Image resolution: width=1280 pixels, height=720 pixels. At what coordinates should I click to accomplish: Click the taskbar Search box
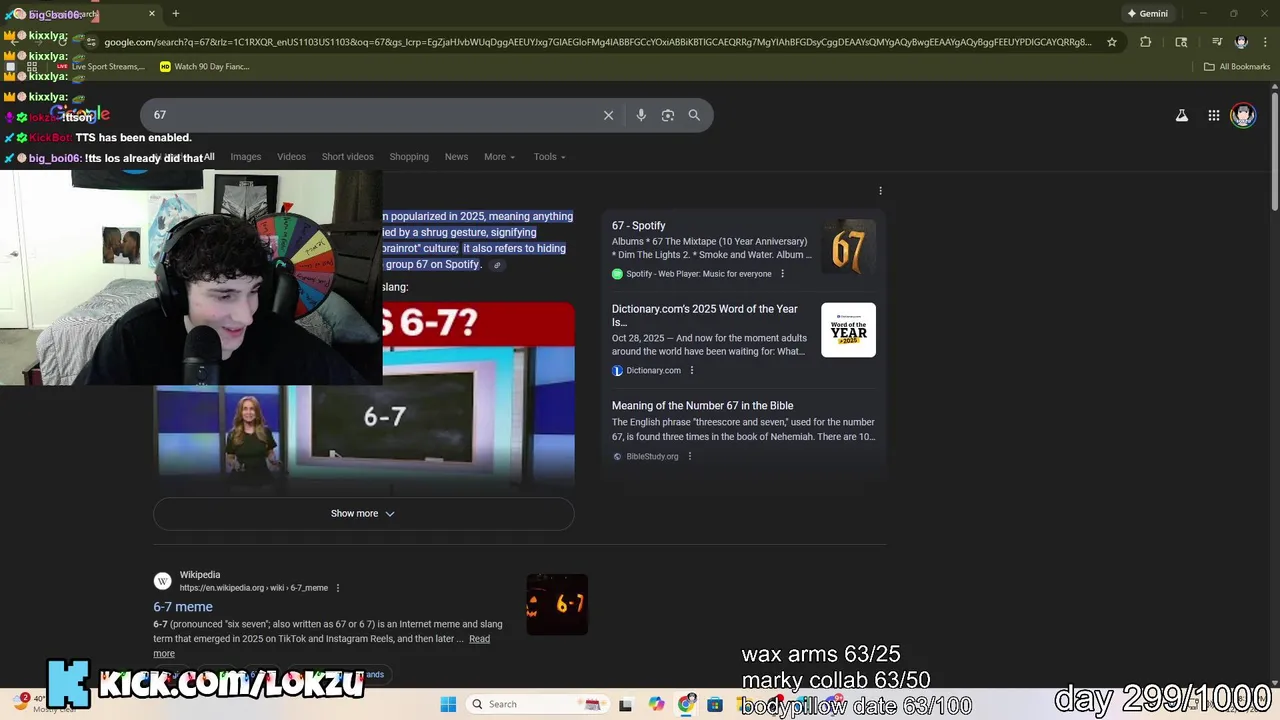click(x=537, y=704)
